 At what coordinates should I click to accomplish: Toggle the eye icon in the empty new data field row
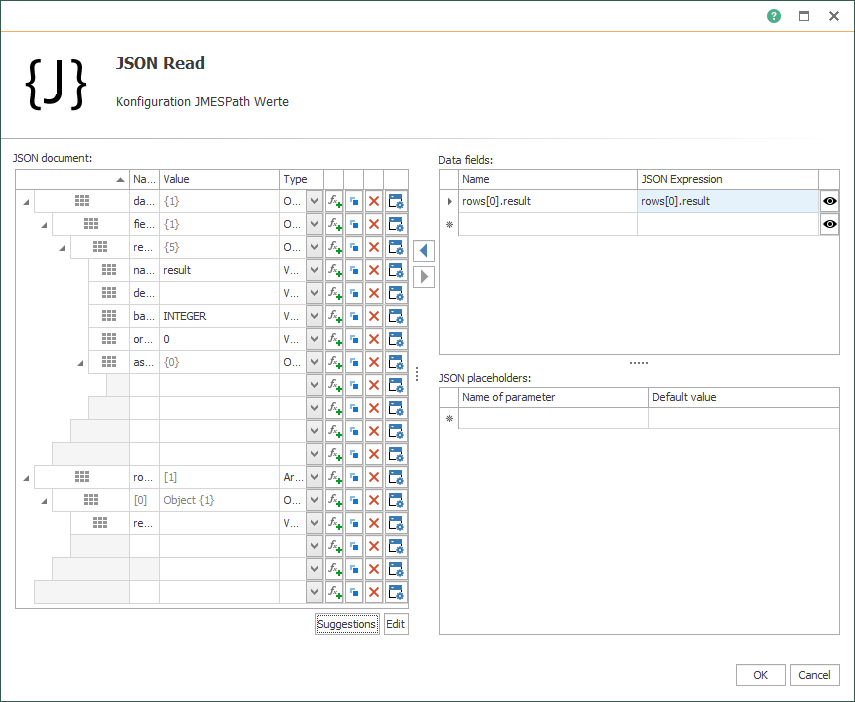(829, 225)
